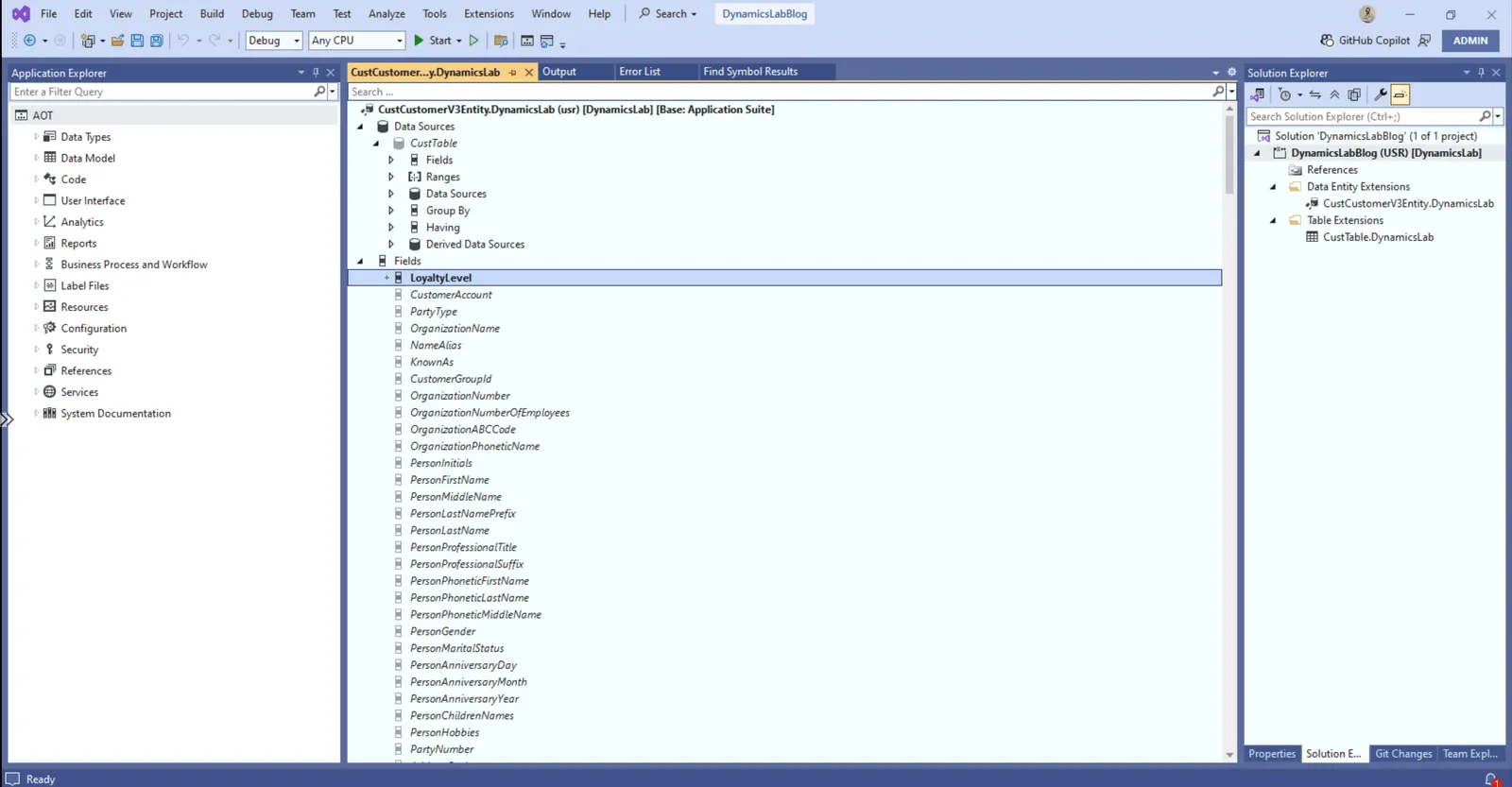
Task: Expand Ranges node under CustTable
Action: tap(391, 177)
